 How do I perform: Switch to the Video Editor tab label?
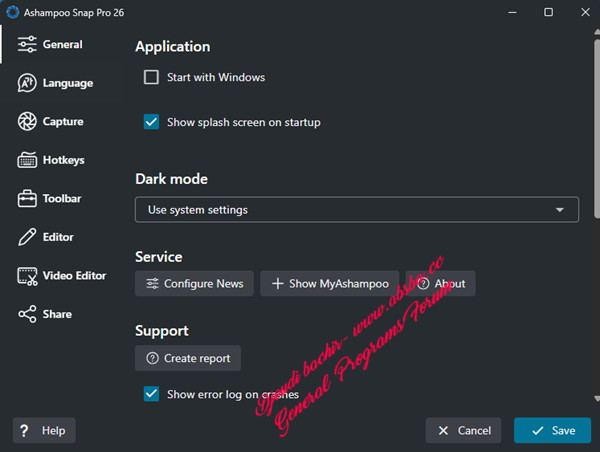pyautogui.click(x=74, y=276)
